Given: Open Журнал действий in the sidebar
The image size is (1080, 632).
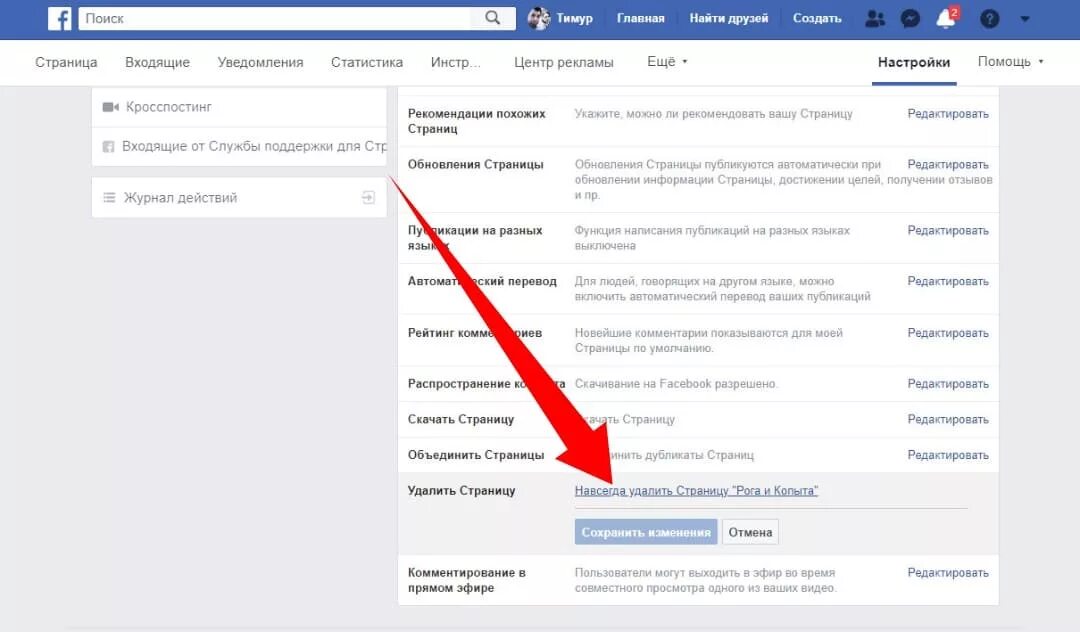Looking at the screenshot, I should pos(239,198).
